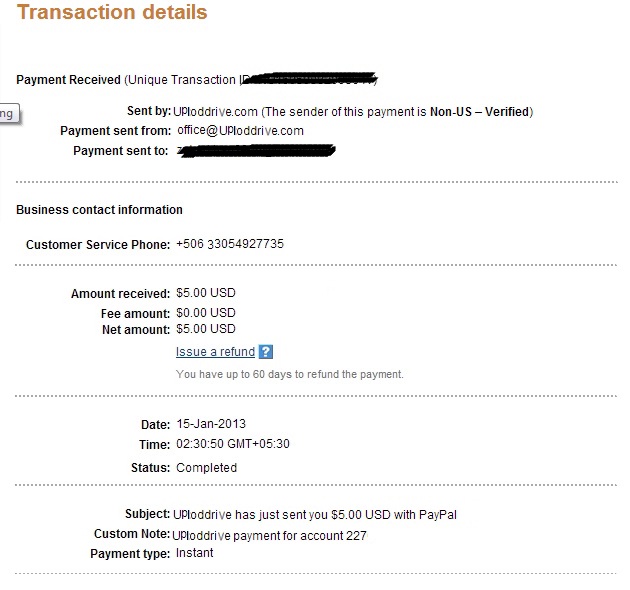Viewport: 630px width, 590px height.
Task: Click the redacted transaction ID
Action: coord(309,78)
